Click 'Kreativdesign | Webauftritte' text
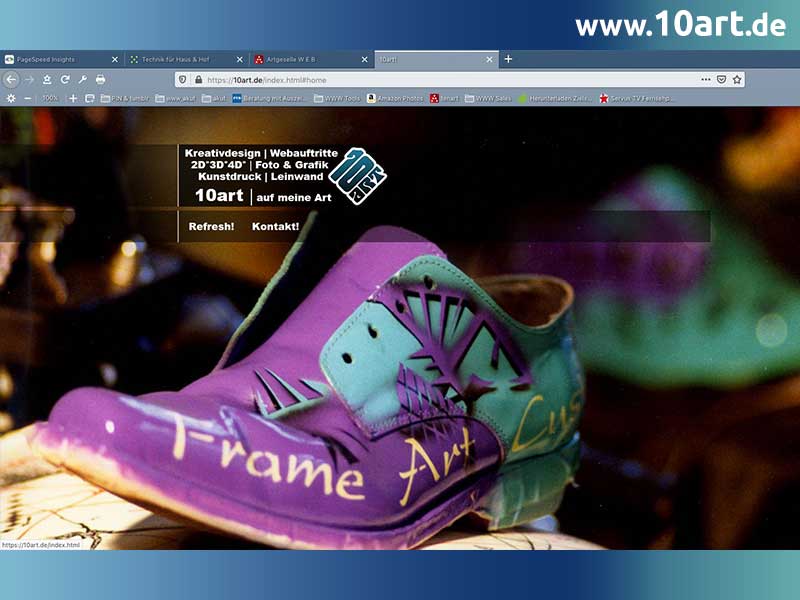This screenshot has height=600, width=800. 261,153
